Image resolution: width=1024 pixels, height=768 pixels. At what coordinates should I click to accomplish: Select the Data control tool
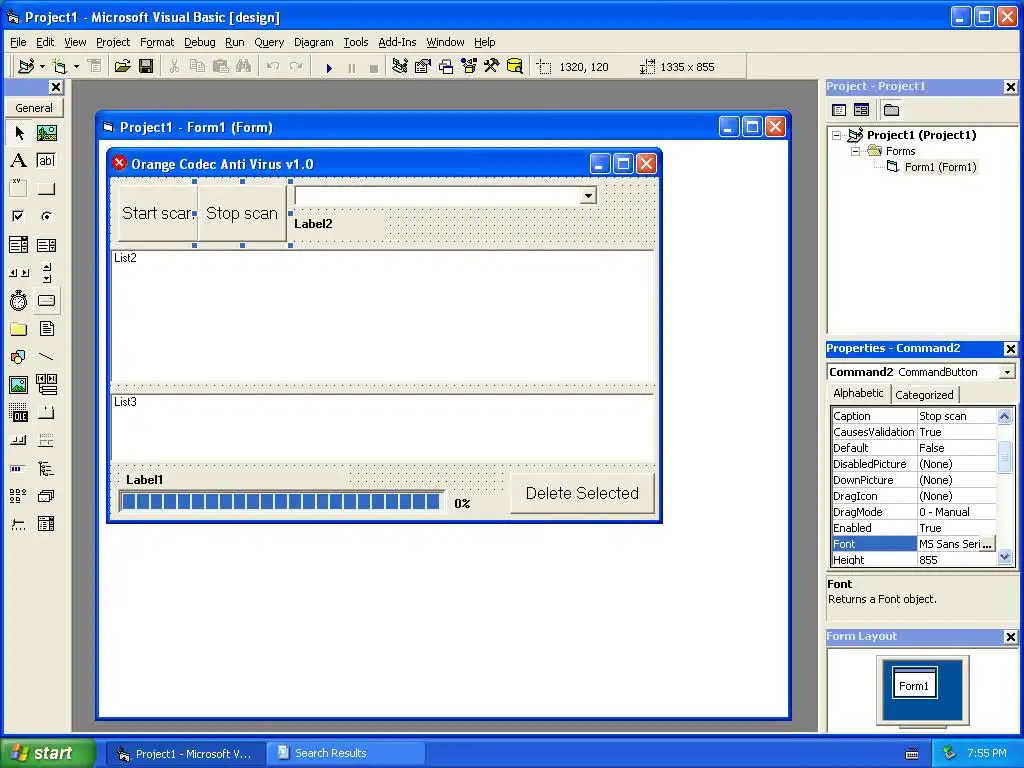pos(46,385)
